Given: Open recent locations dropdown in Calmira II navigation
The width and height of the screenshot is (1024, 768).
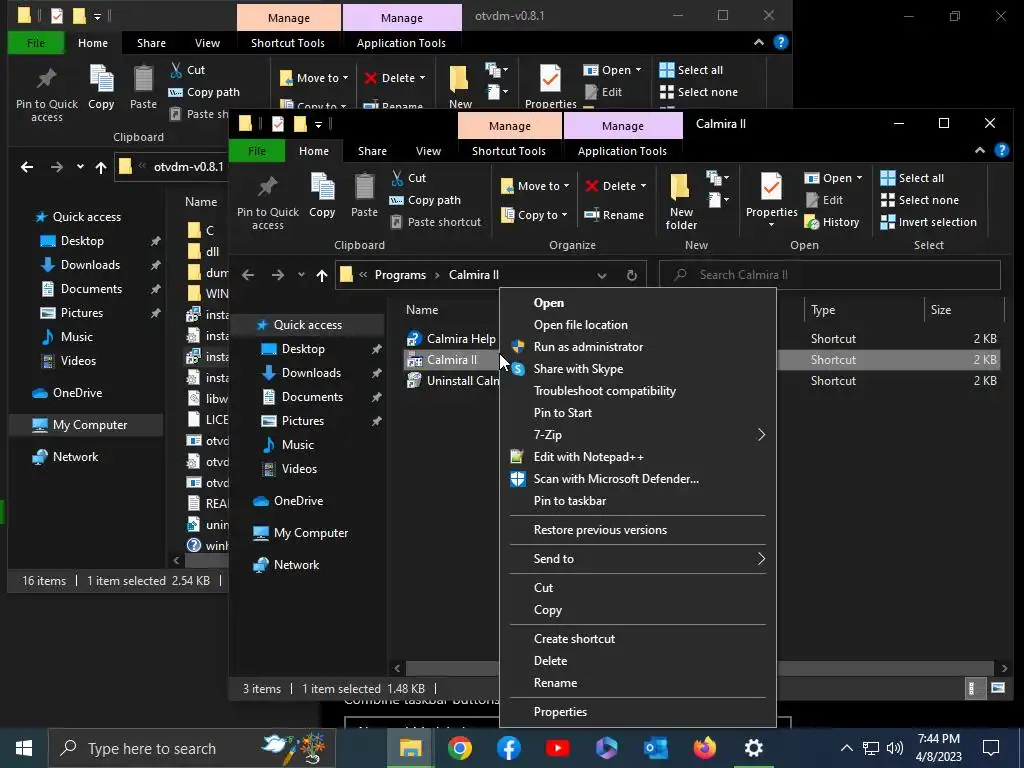Looking at the screenshot, I should [x=301, y=275].
